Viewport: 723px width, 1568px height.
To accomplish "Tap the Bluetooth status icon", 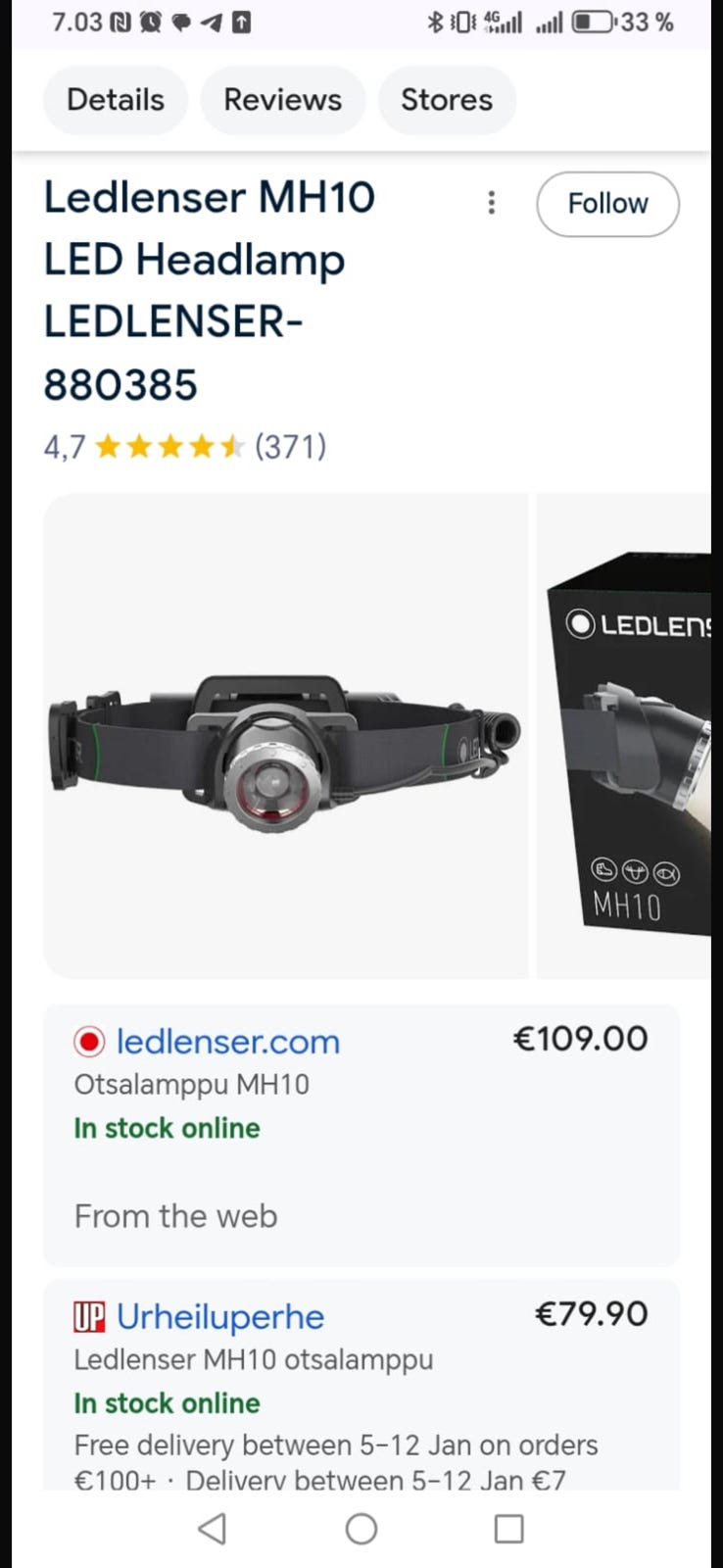I will point(435,22).
